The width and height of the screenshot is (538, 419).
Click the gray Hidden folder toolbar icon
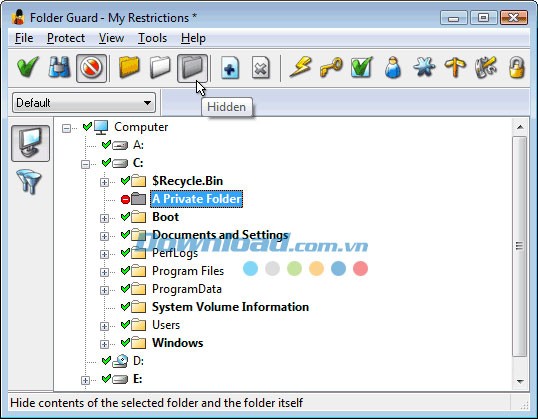coord(192,68)
